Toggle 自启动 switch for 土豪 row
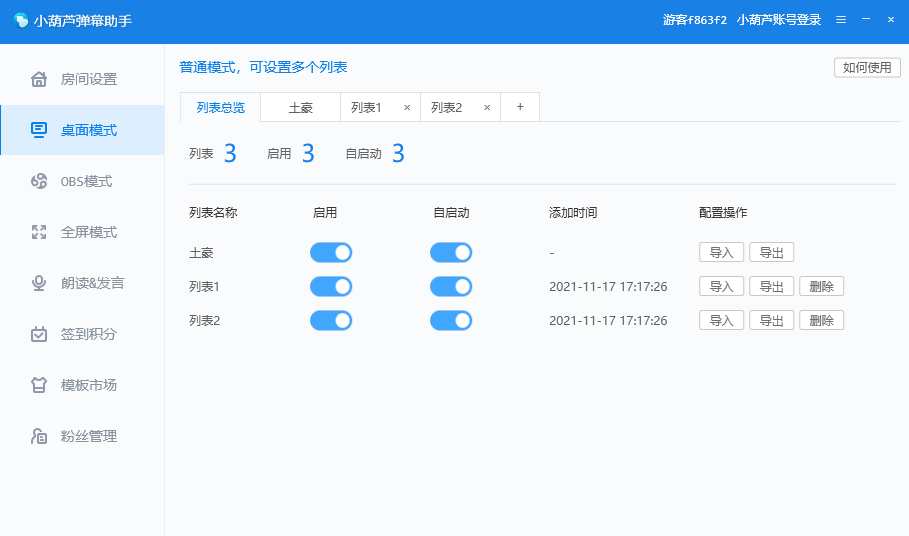The width and height of the screenshot is (909, 536). [x=451, y=253]
